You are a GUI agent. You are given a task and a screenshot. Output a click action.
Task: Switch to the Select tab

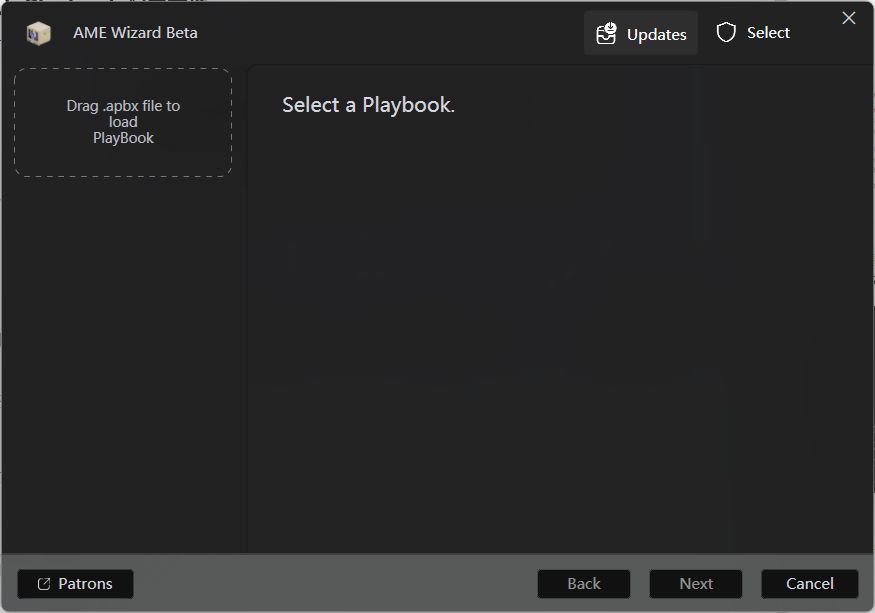754,33
